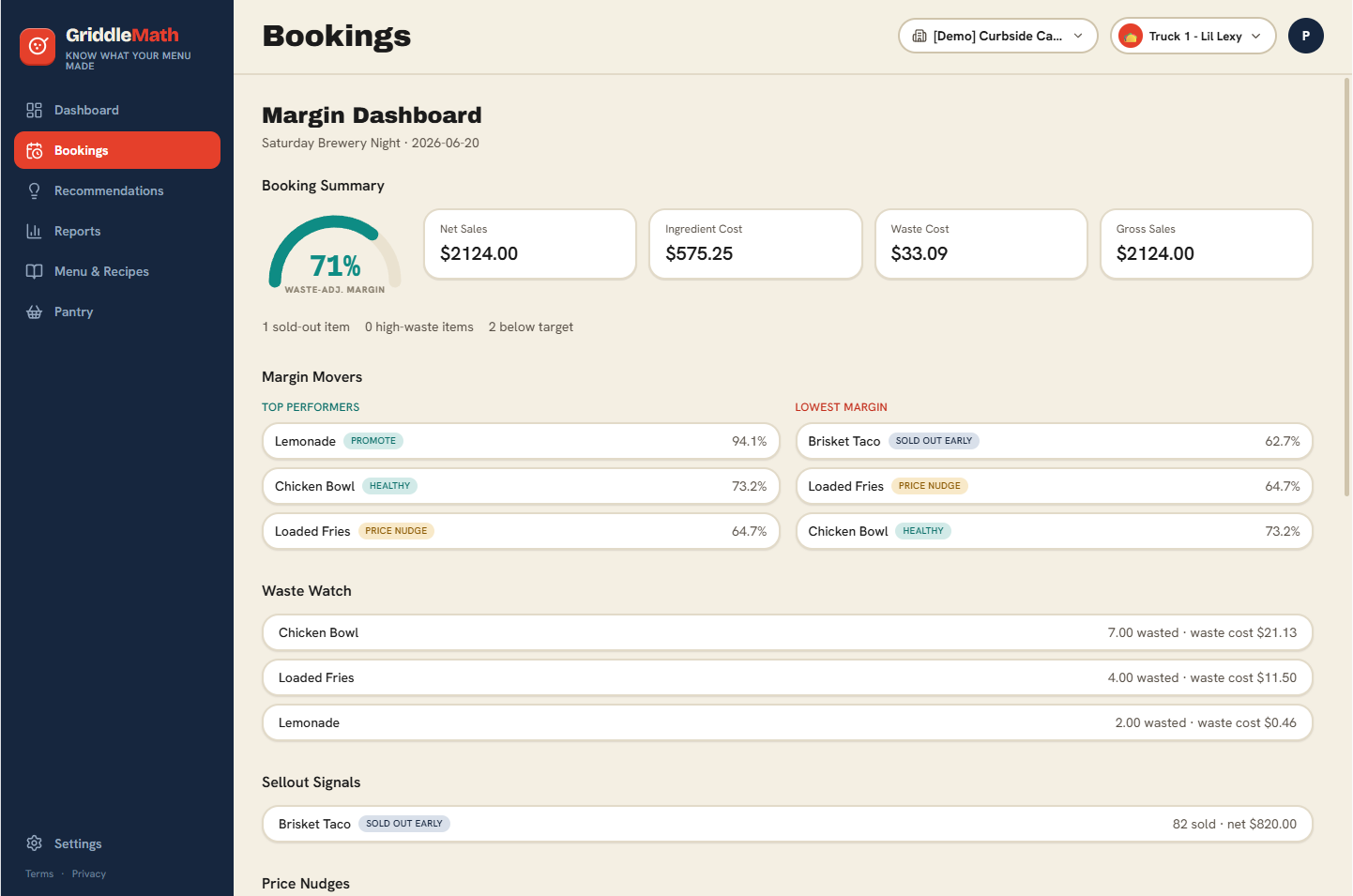Click the Menu & Recipes book icon
Screen dimensions: 1353x896
point(35,271)
